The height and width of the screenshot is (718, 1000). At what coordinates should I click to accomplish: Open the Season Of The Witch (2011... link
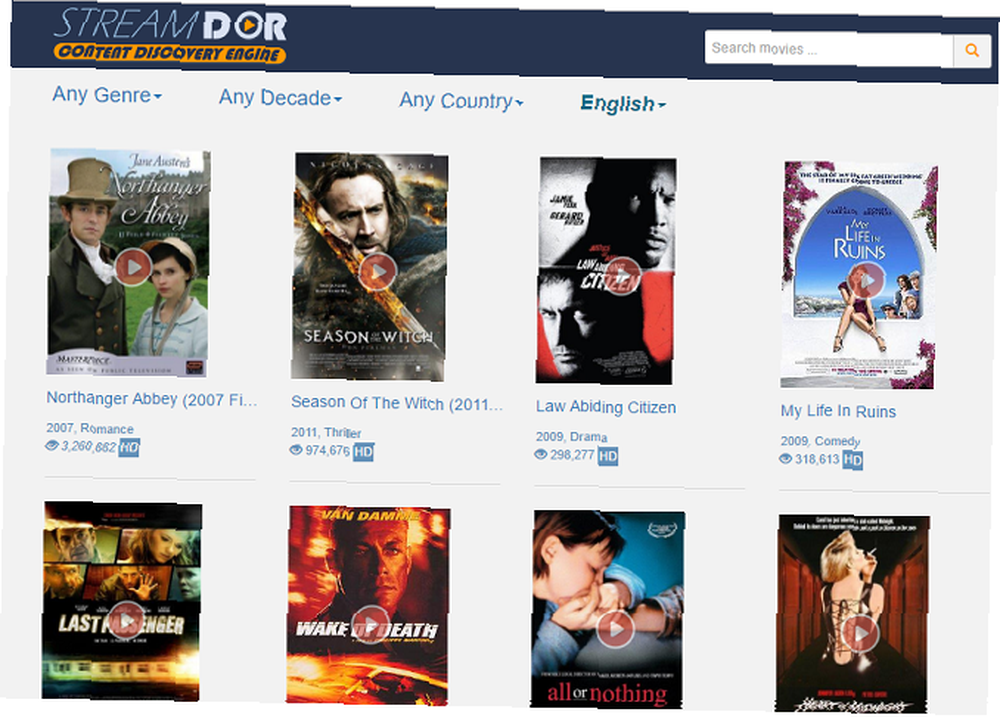pyautogui.click(x=397, y=404)
